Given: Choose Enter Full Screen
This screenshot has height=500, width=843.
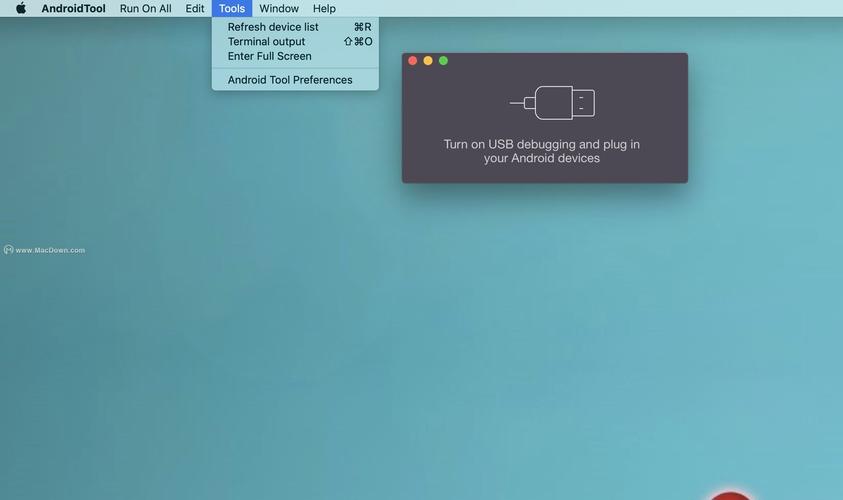Looking at the screenshot, I should 295,56.
